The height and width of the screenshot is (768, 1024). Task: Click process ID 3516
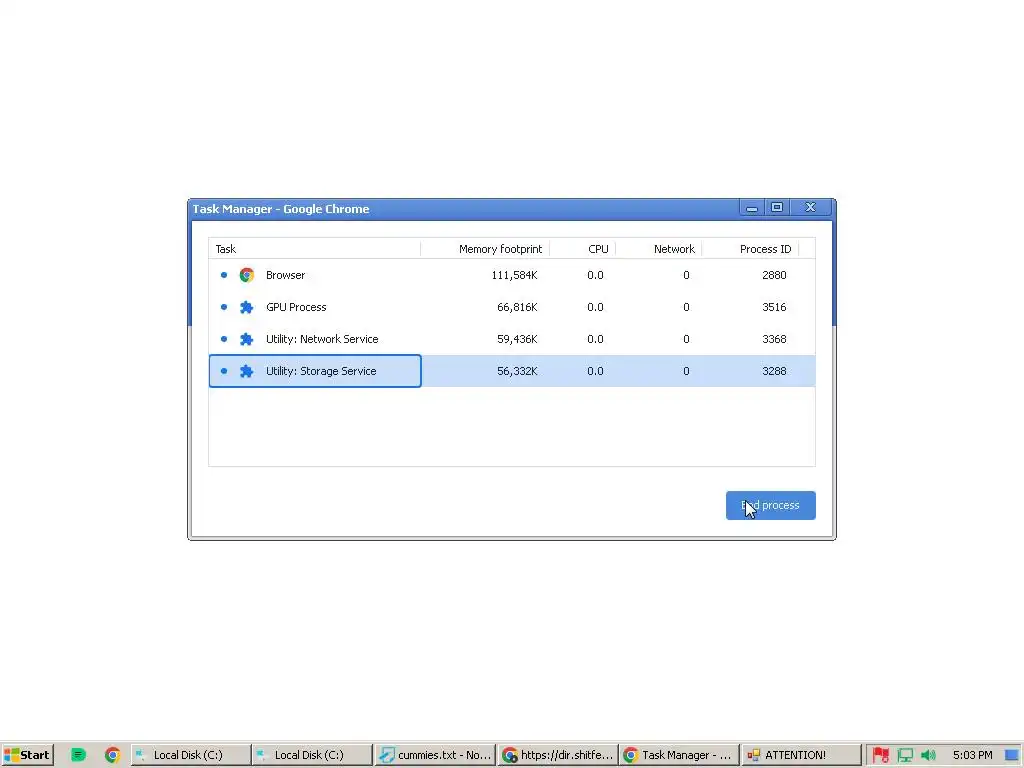coord(774,307)
